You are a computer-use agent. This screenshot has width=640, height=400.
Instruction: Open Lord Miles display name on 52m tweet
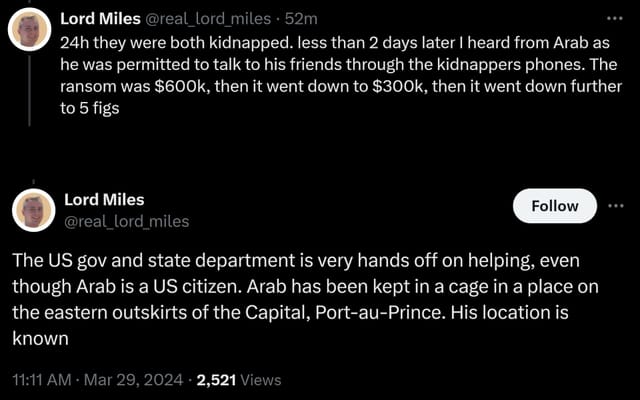pyautogui.click(x=101, y=18)
